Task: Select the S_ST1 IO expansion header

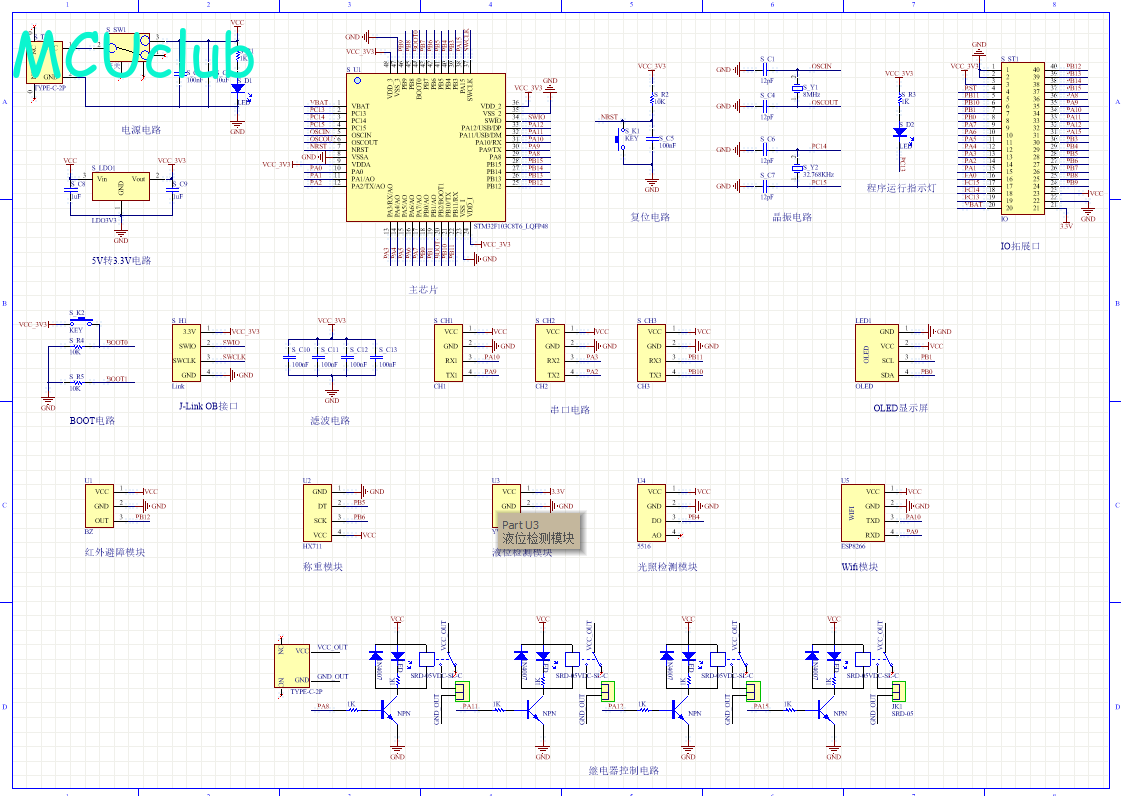Action: tap(1022, 138)
